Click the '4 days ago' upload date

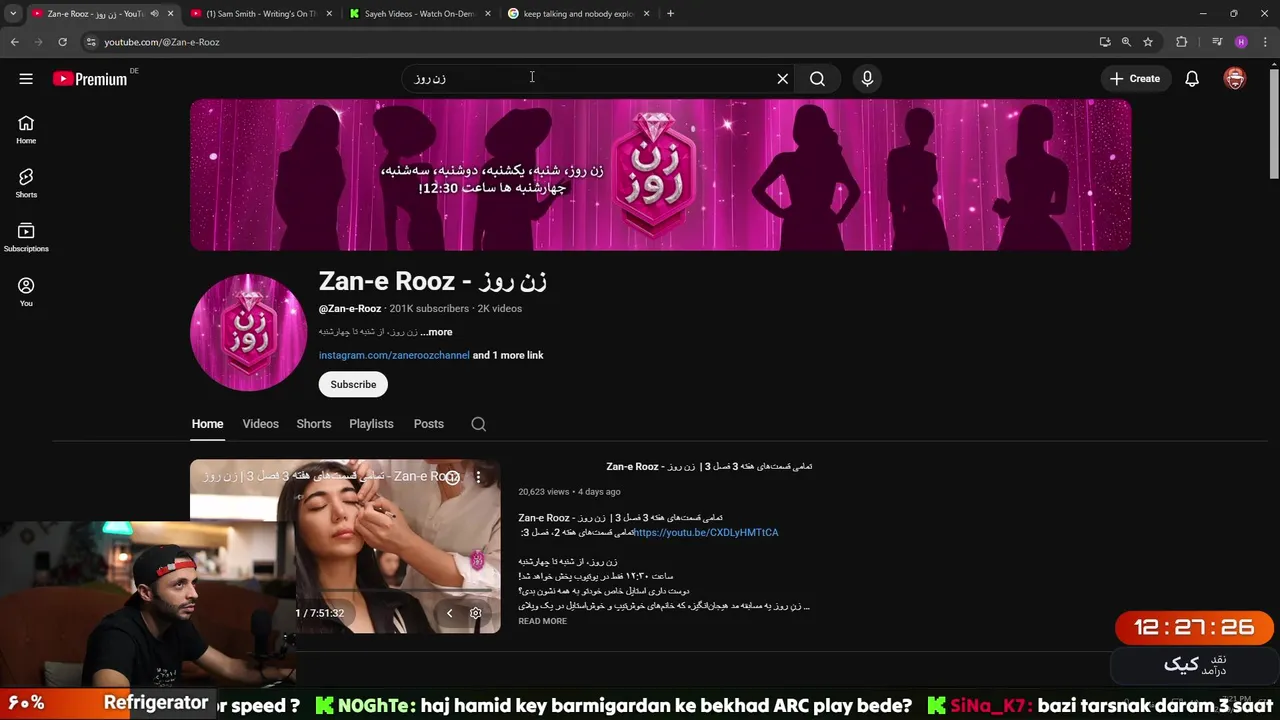[x=599, y=492]
